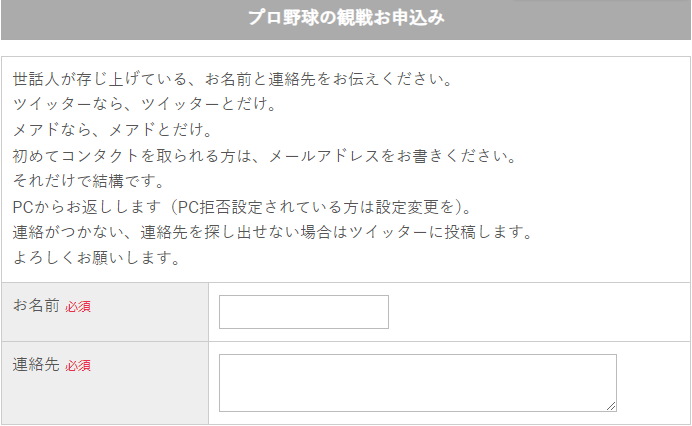The width and height of the screenshot is (692, 426).
Task: Click the text よろしくお願いします
Action: (x=96, y=257)
